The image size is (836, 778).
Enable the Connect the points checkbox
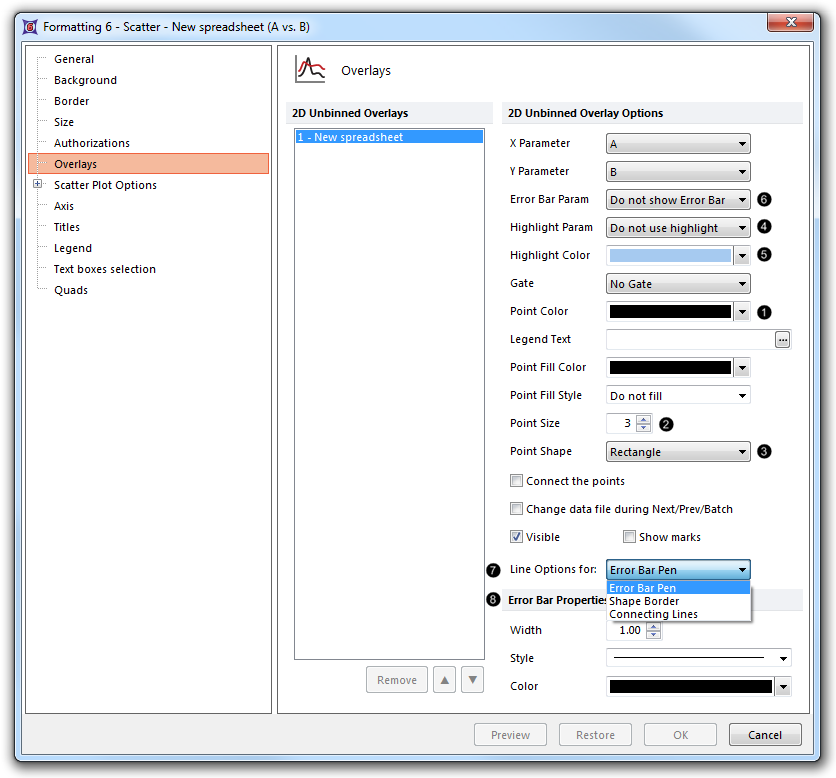[x=516, y=481]
